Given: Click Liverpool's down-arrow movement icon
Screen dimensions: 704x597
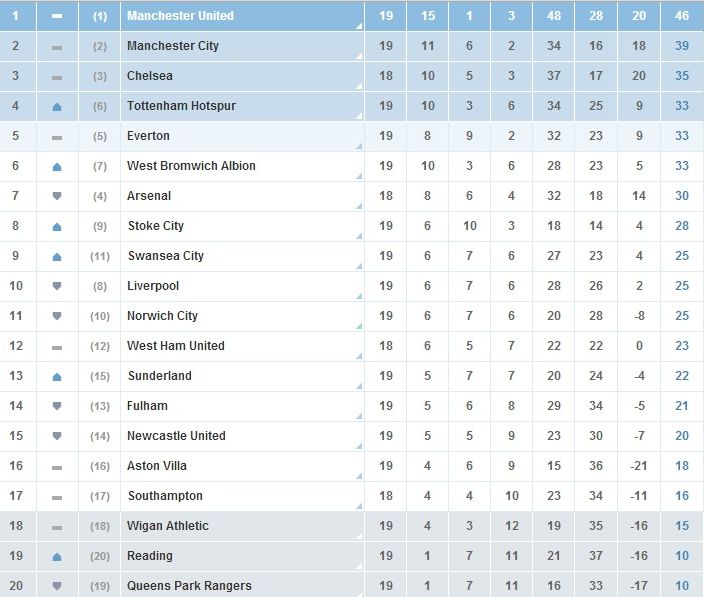Looking at the screenshot, I should click(x=57, y=286).
